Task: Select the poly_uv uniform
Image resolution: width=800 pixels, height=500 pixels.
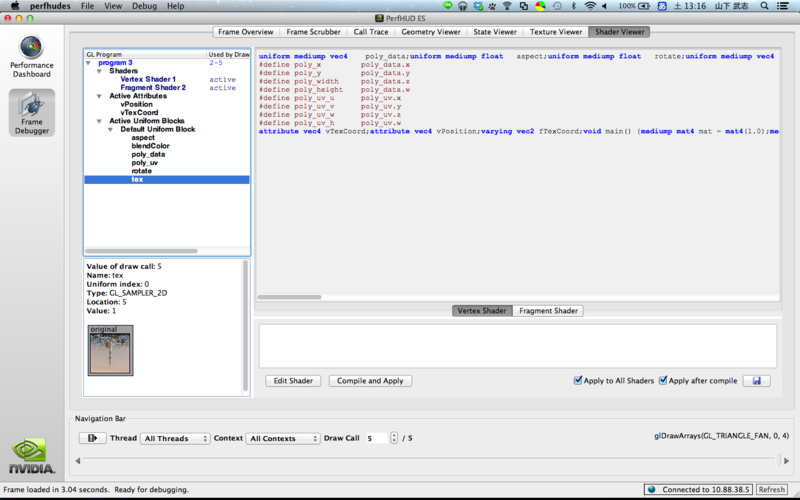Action: (144, 163)
